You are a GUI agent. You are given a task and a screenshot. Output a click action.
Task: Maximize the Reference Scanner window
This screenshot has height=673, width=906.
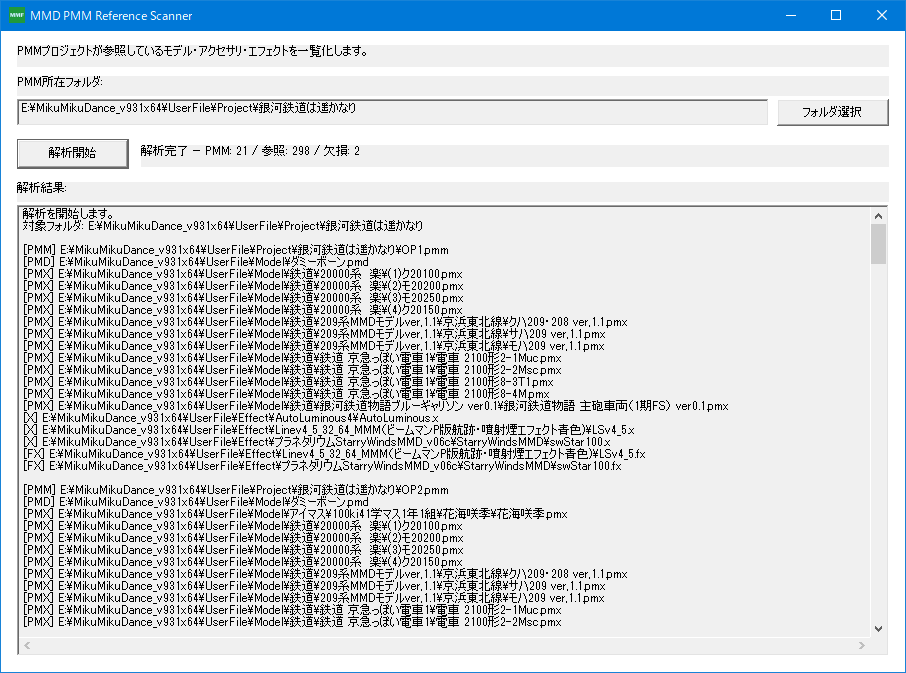(x=836, y=16)
